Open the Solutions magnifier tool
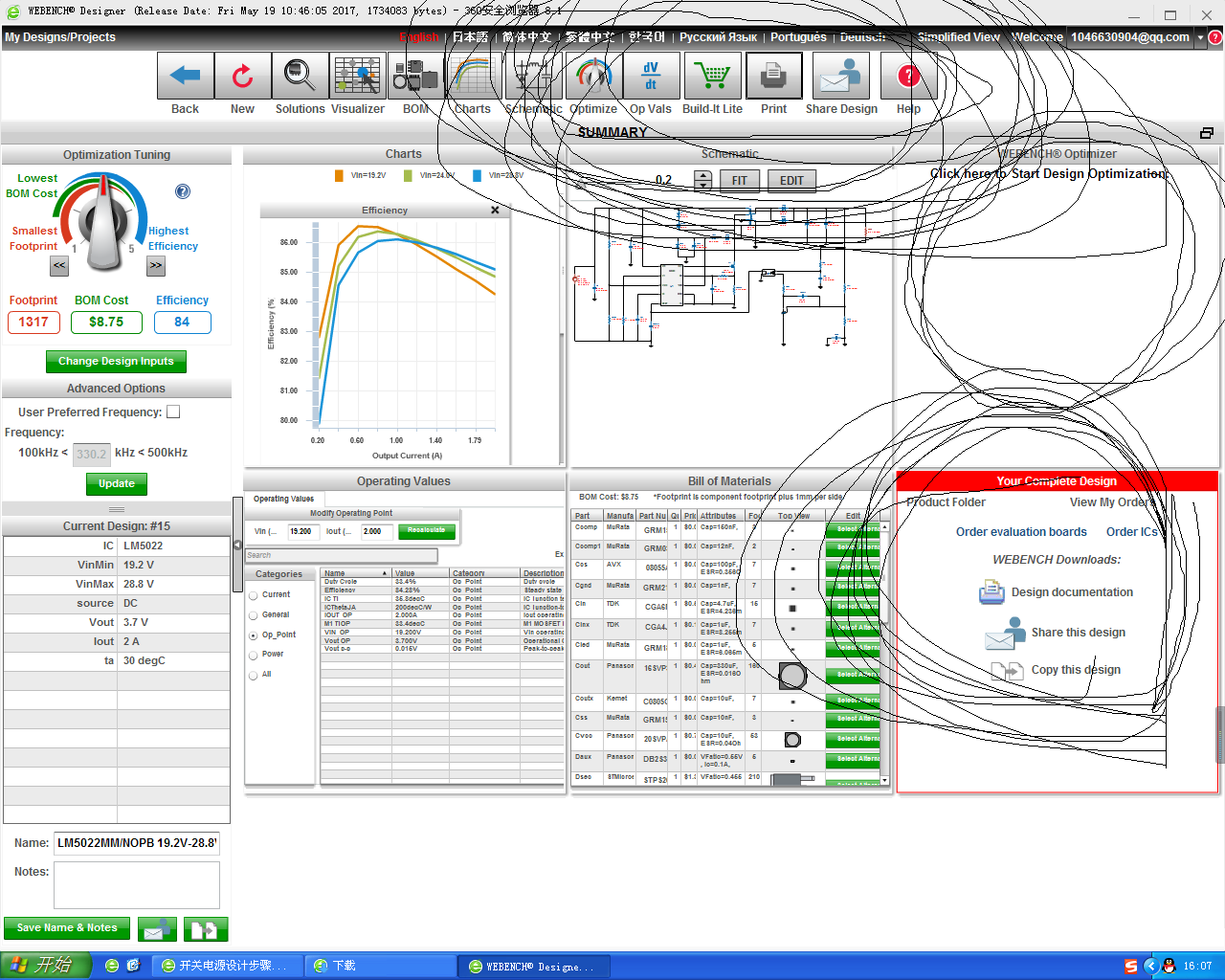Viewport: 1225px width, 980px height. pyautogui.click(x=301, y=76)
